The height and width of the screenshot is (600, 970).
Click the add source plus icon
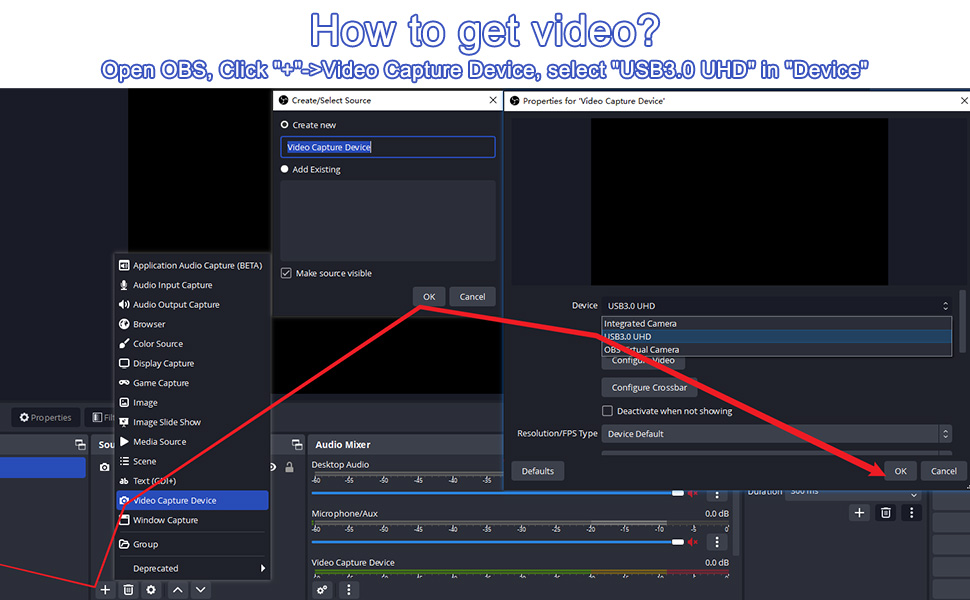pyautogui.click(x=104, y=590)
